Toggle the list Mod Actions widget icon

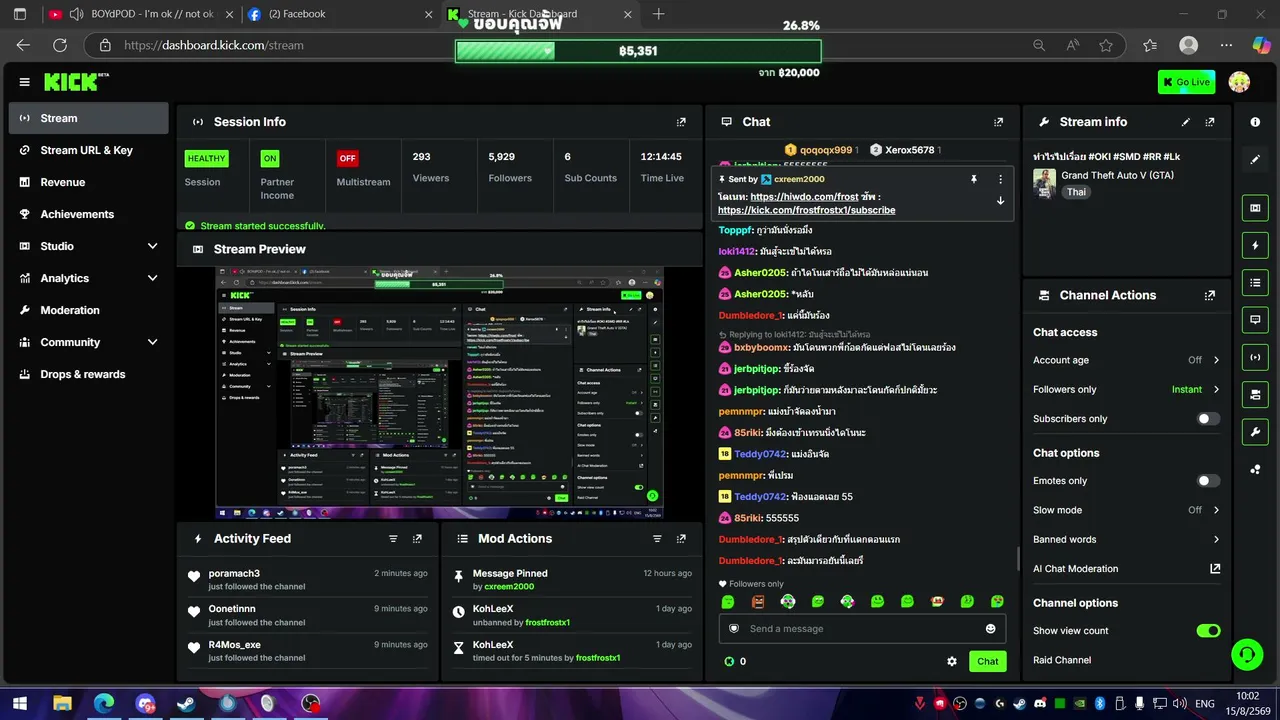click(x=1255, y=283)
